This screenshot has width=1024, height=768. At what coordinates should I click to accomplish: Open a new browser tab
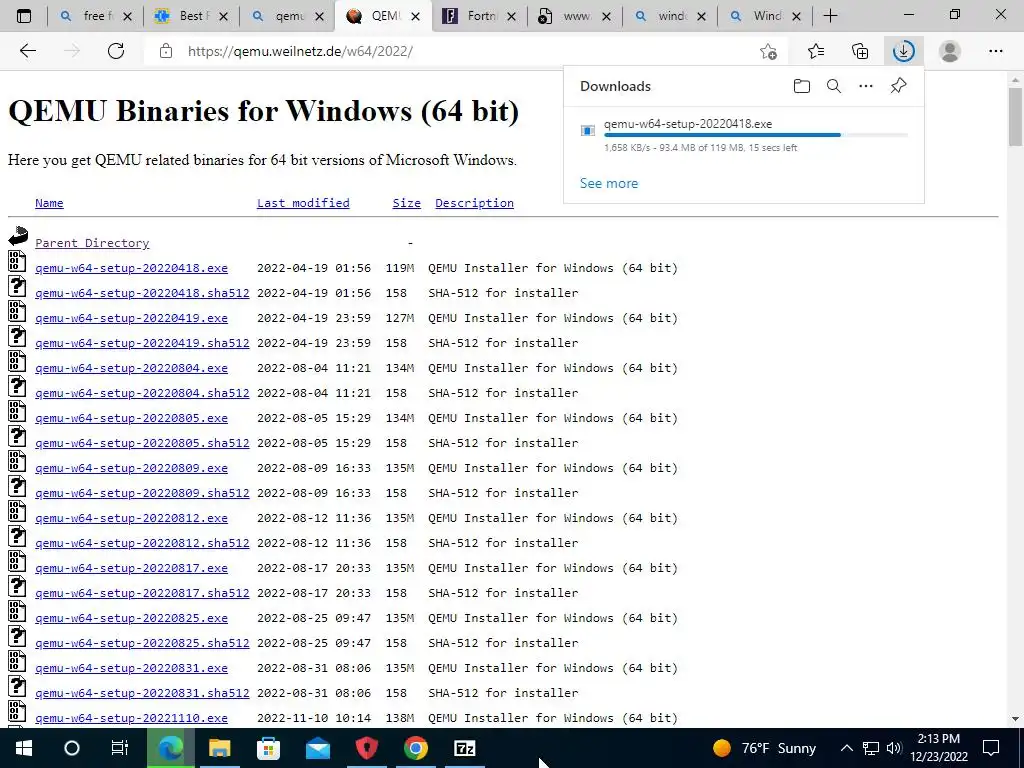[x=831, y=16]
